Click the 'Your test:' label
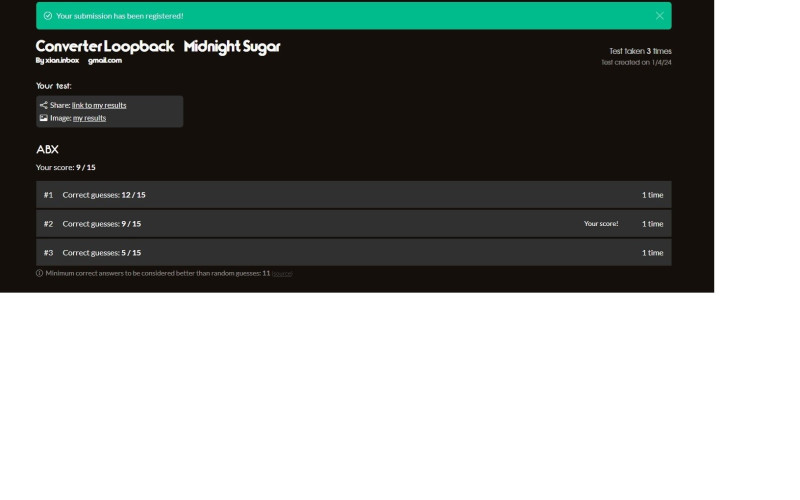Screen dimensions: 800x500 pos(54,86)
